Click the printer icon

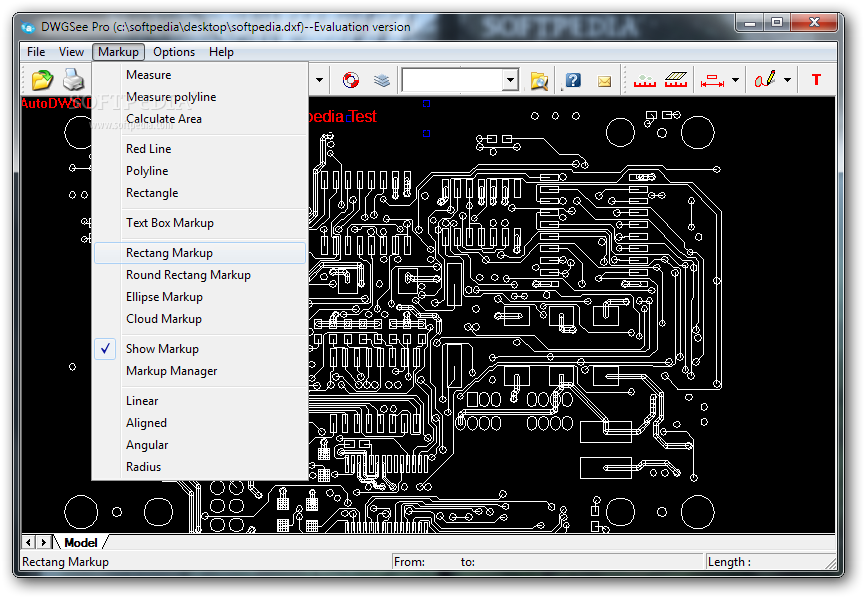click(73, 80)
